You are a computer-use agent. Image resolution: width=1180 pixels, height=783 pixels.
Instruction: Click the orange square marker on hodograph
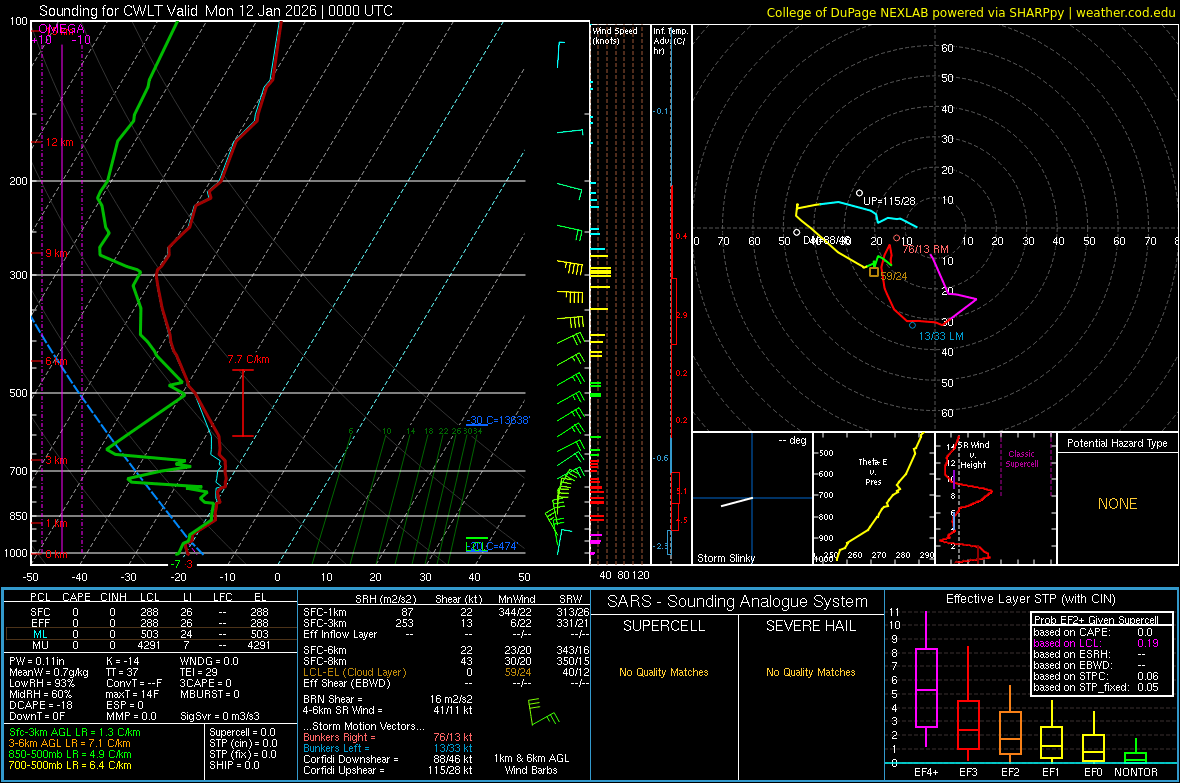874,272
